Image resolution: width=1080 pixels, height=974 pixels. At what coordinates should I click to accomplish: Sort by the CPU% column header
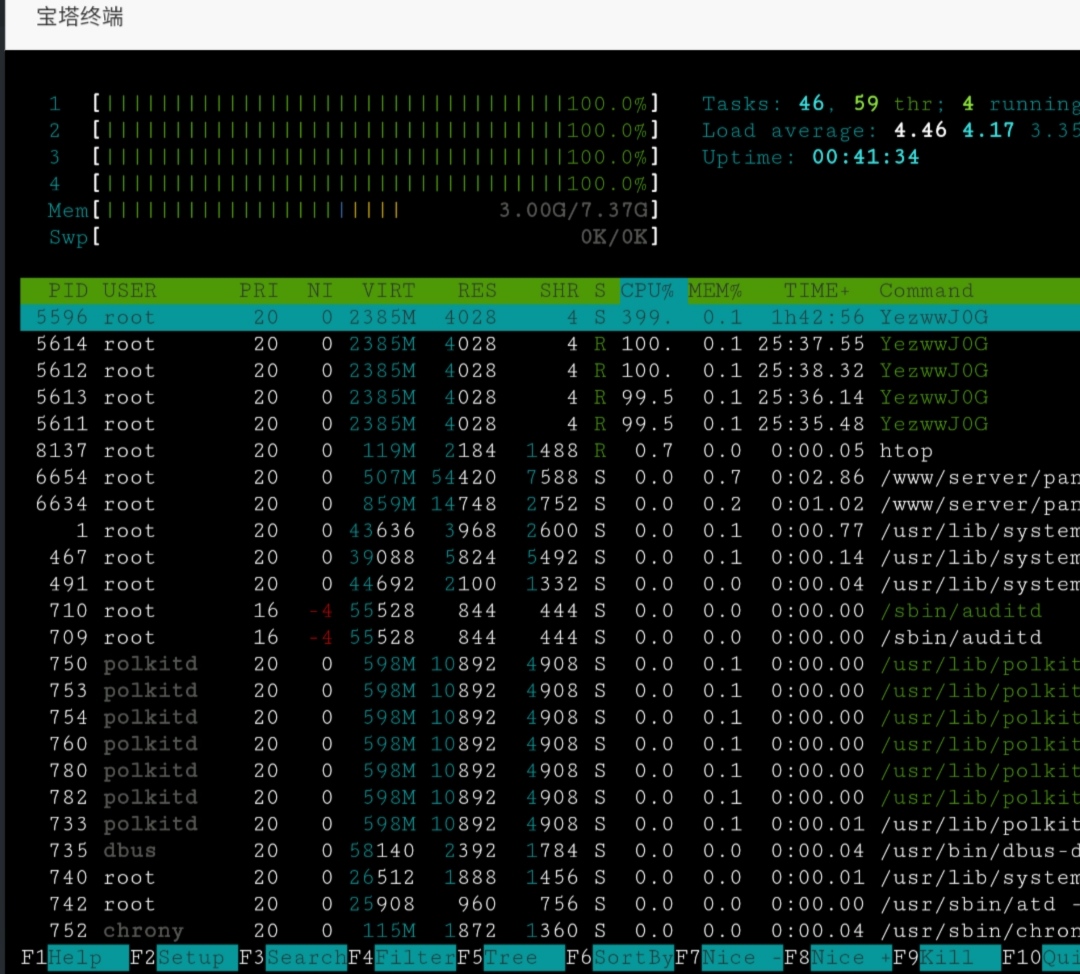coord(647,291)
